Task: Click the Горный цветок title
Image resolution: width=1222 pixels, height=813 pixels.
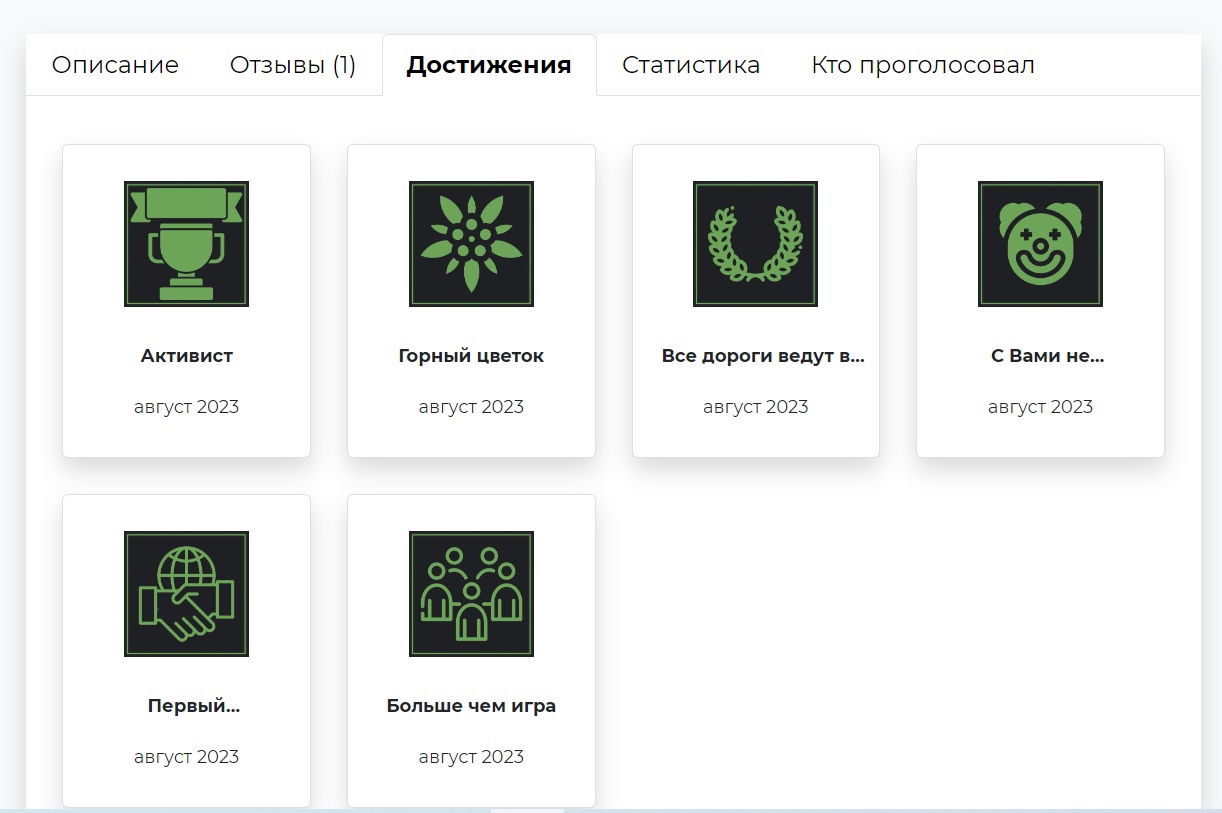Action: 471,356
